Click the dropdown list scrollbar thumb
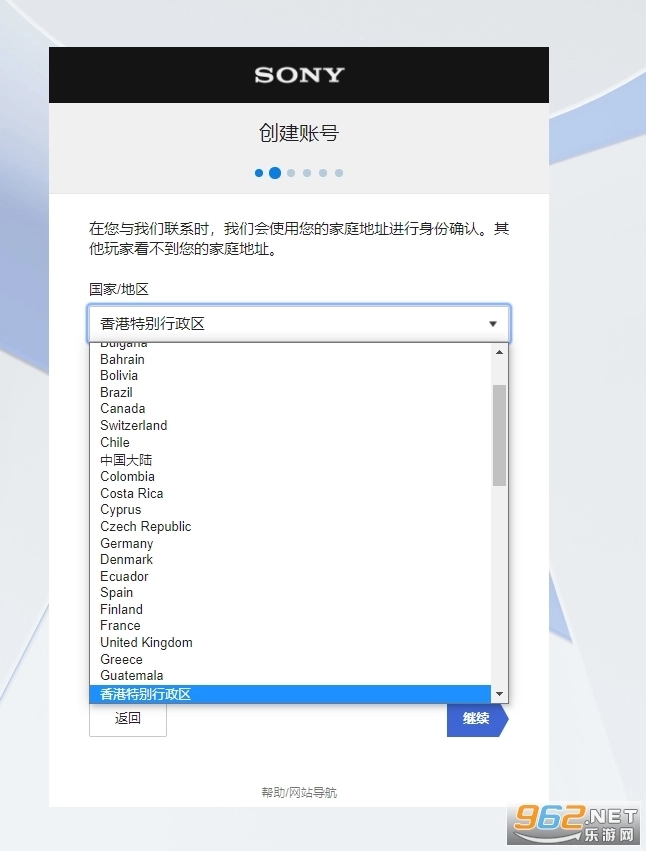This screenshot has height=851, width=646. [x=500, y=435]
